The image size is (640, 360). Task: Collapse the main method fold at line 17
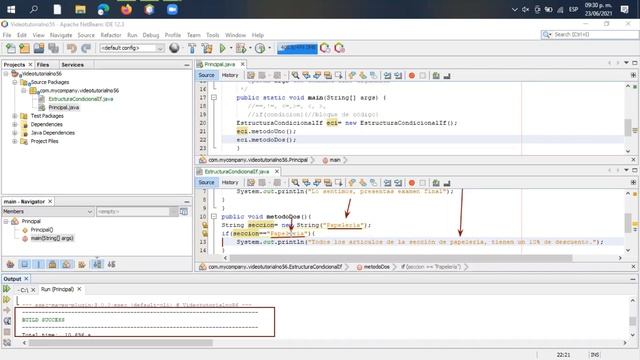click(213, 98)
